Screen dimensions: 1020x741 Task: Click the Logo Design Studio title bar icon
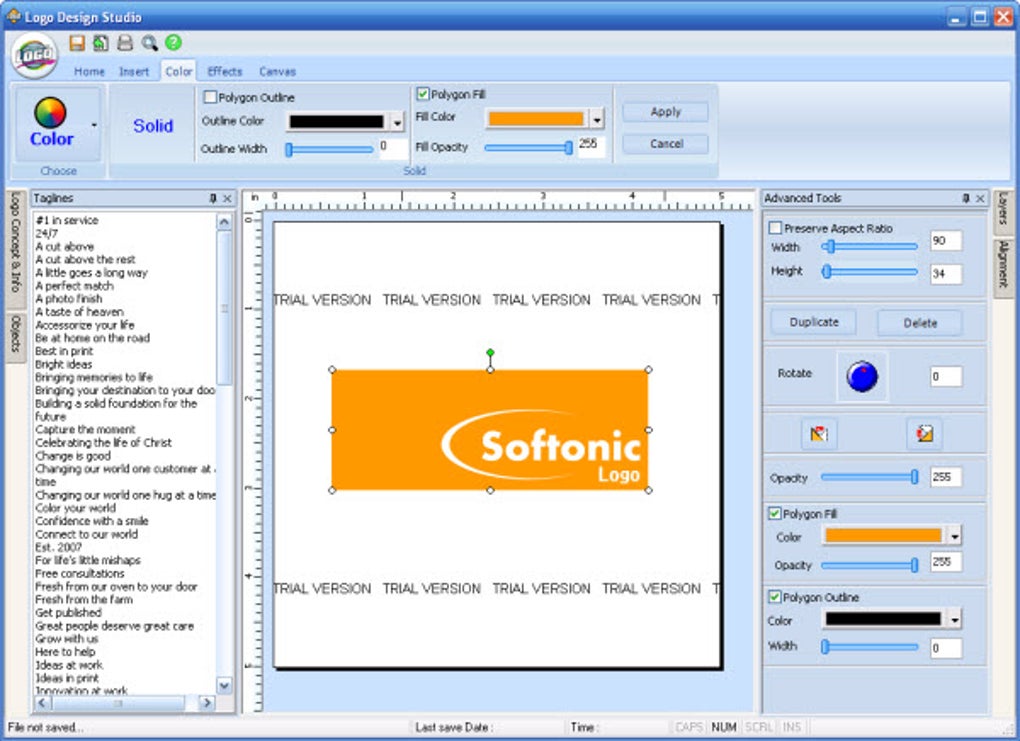(x=13, y=16)
